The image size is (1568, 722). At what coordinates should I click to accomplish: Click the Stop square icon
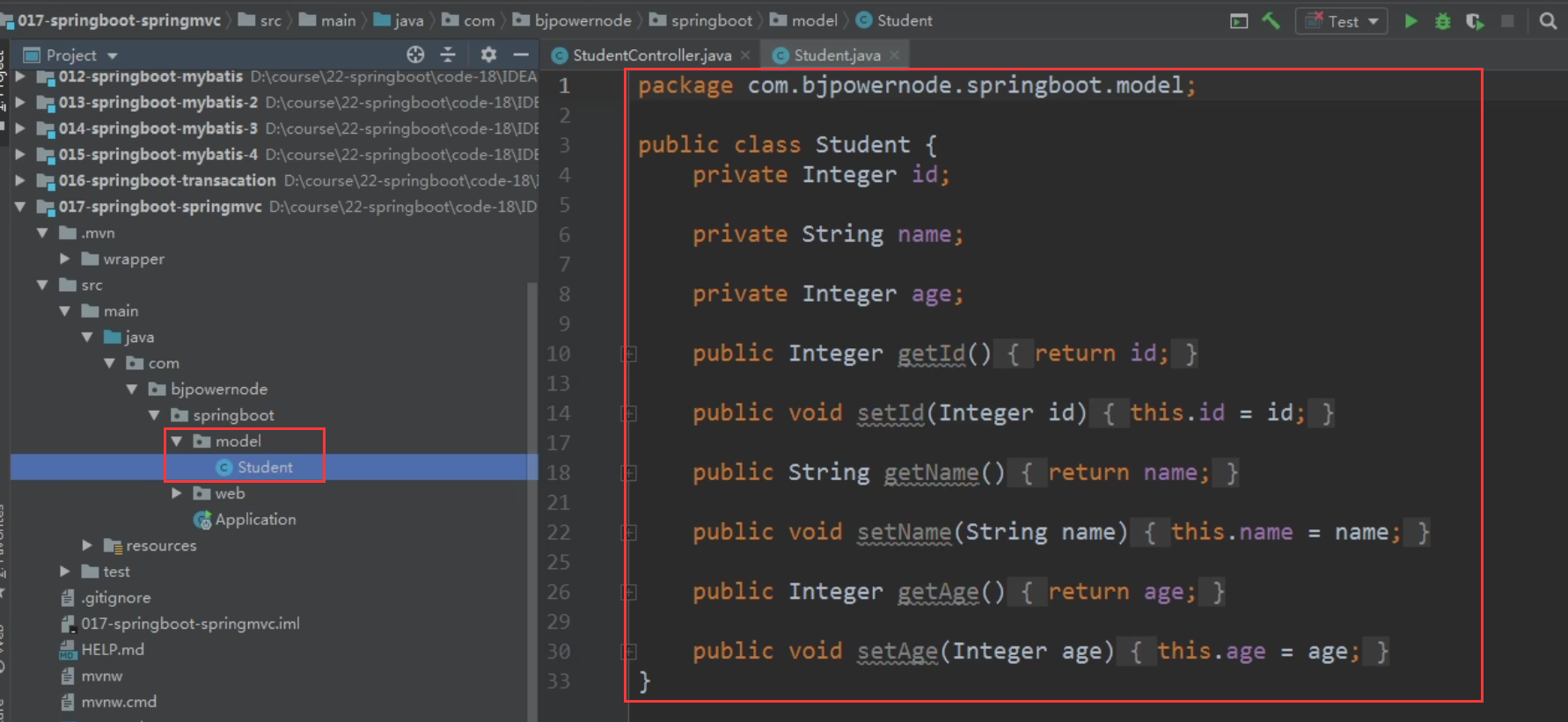pyautogui.click(x=1507, y=21)
